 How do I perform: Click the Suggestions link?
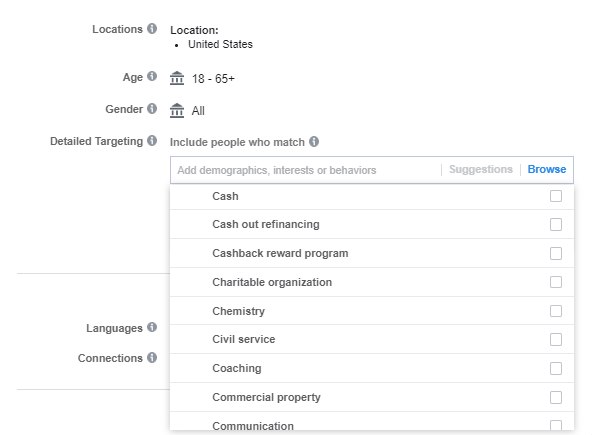point(481,169)
